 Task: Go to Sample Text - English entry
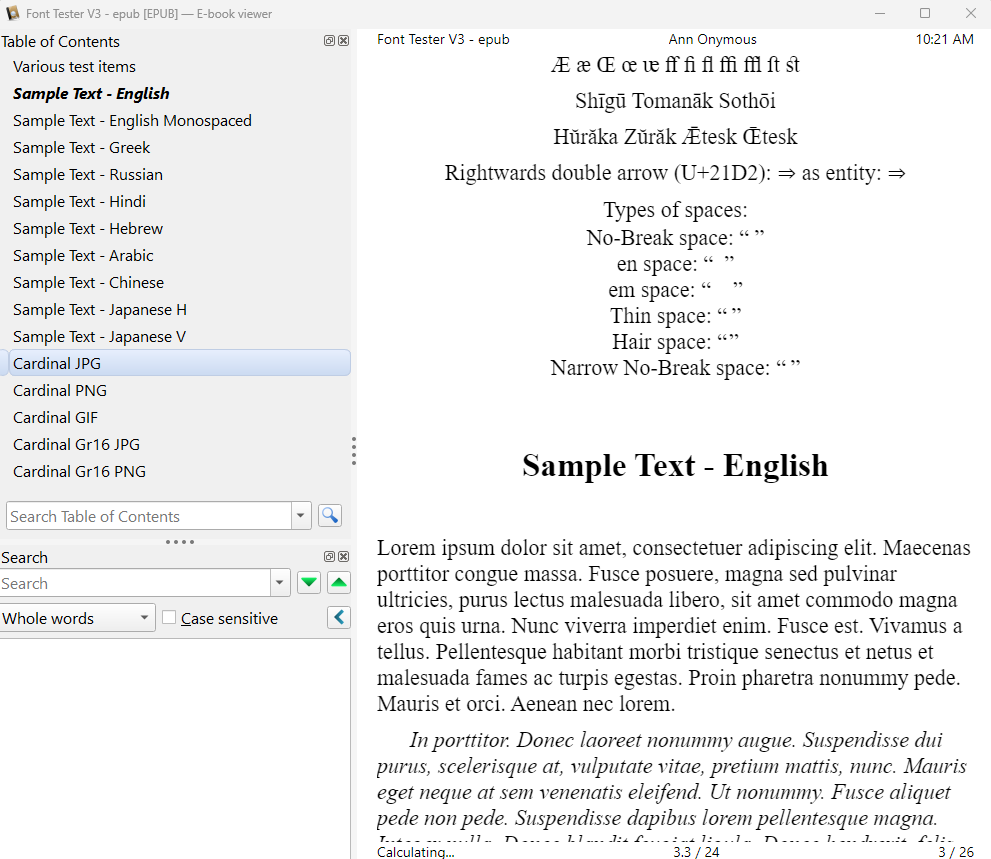point(92,94)
